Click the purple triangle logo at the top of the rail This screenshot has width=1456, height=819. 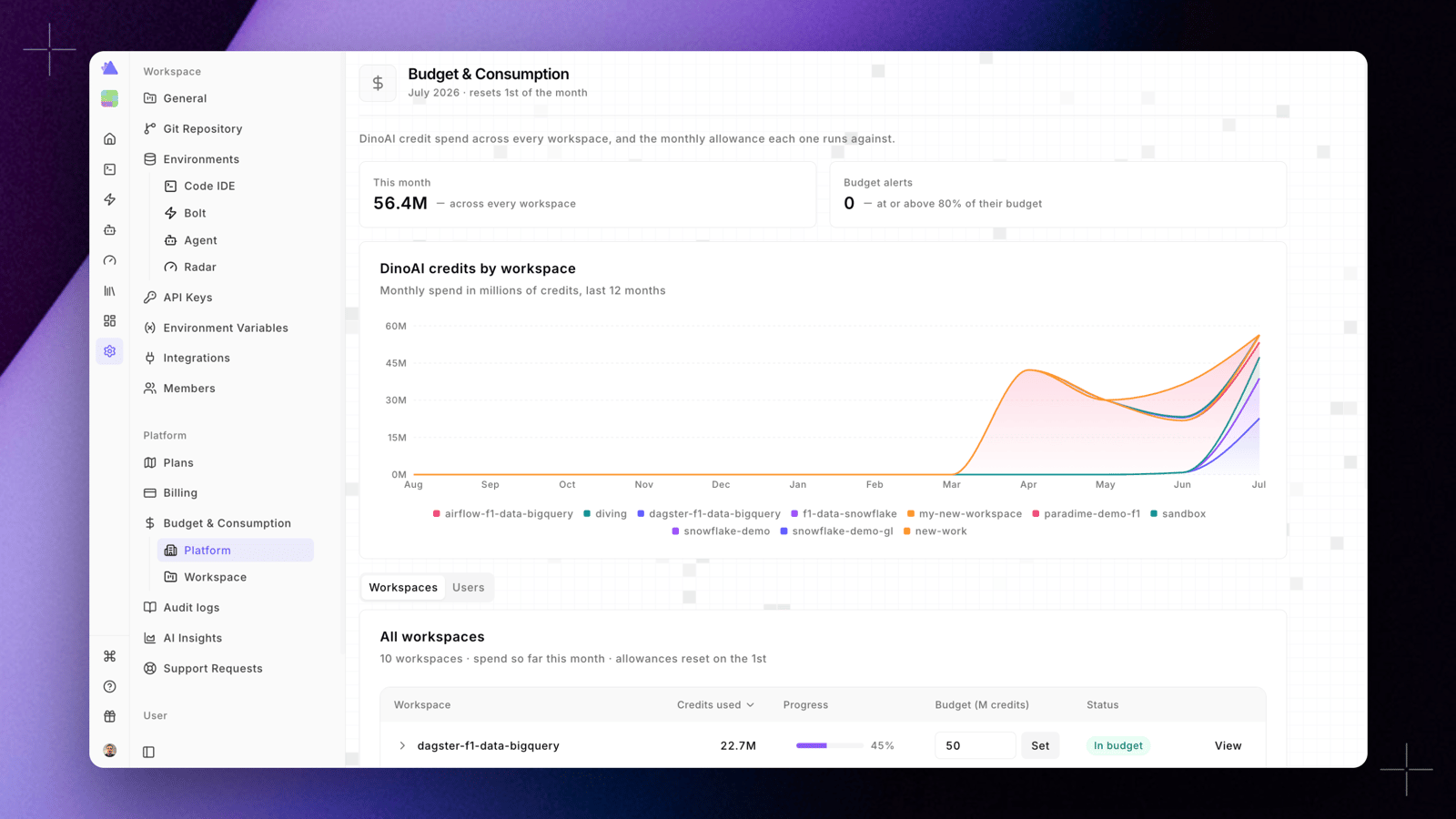pos(109,68)
